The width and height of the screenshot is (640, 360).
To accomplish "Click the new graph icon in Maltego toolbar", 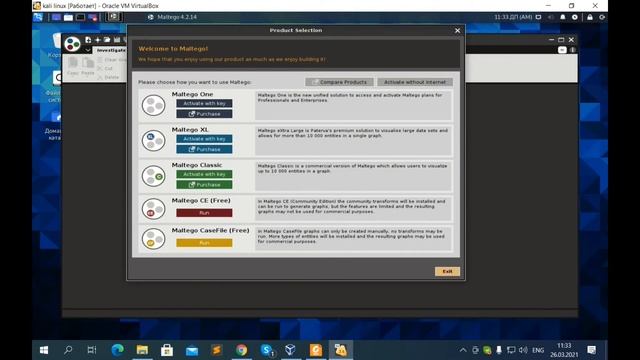I will pyautogui.click(x=88, y=40).
